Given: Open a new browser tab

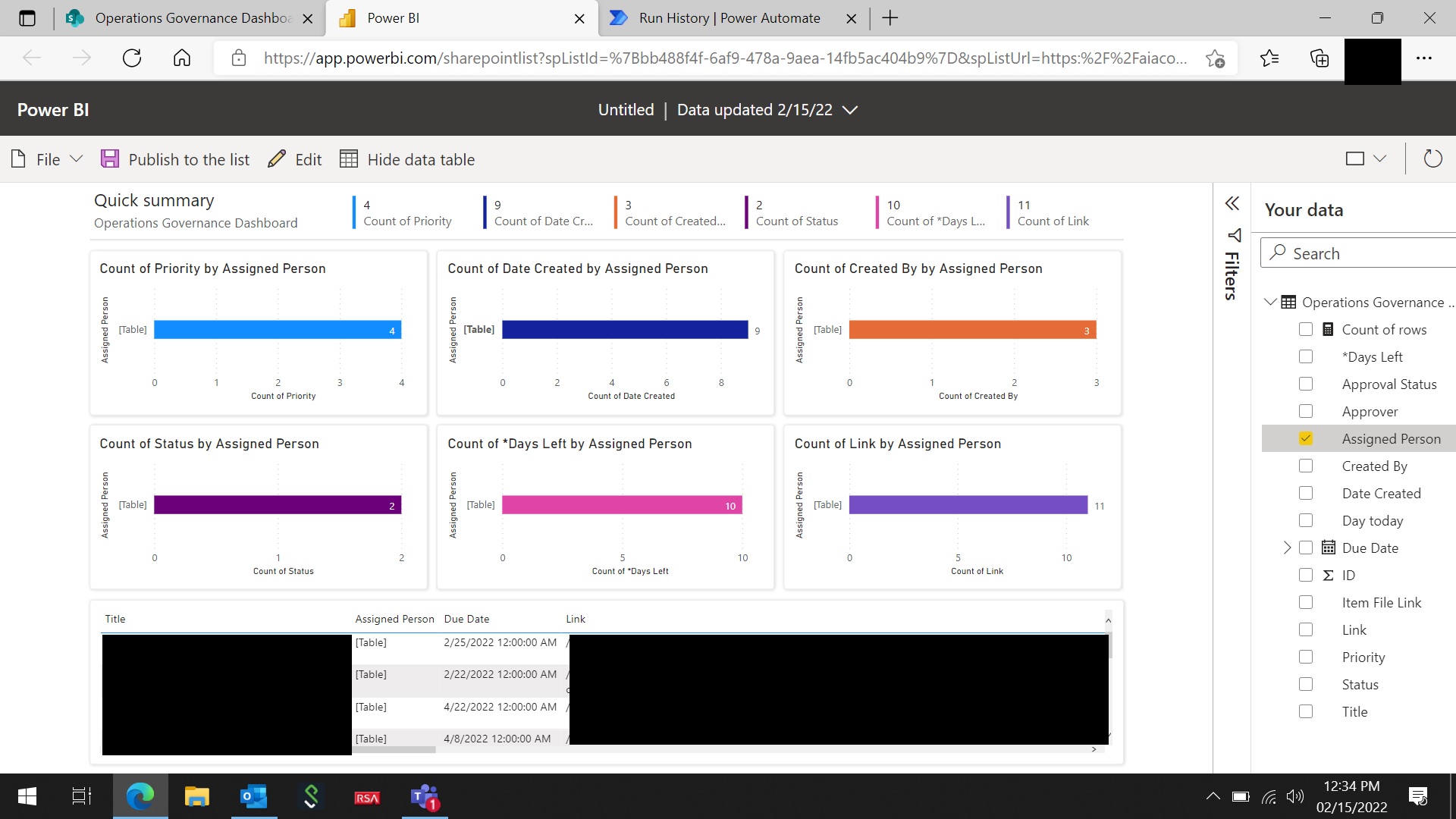Looking at the screenshot, I should pyautogui.click(x=890, y=18).
